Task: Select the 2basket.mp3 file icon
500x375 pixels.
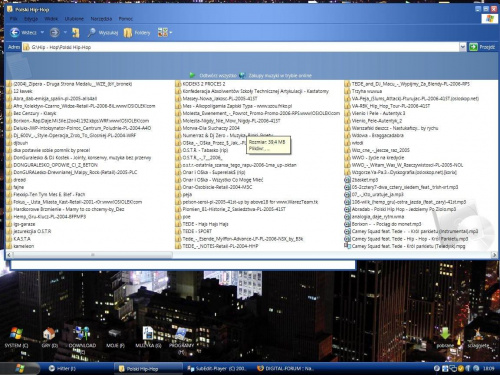Action: pos(347,180)
